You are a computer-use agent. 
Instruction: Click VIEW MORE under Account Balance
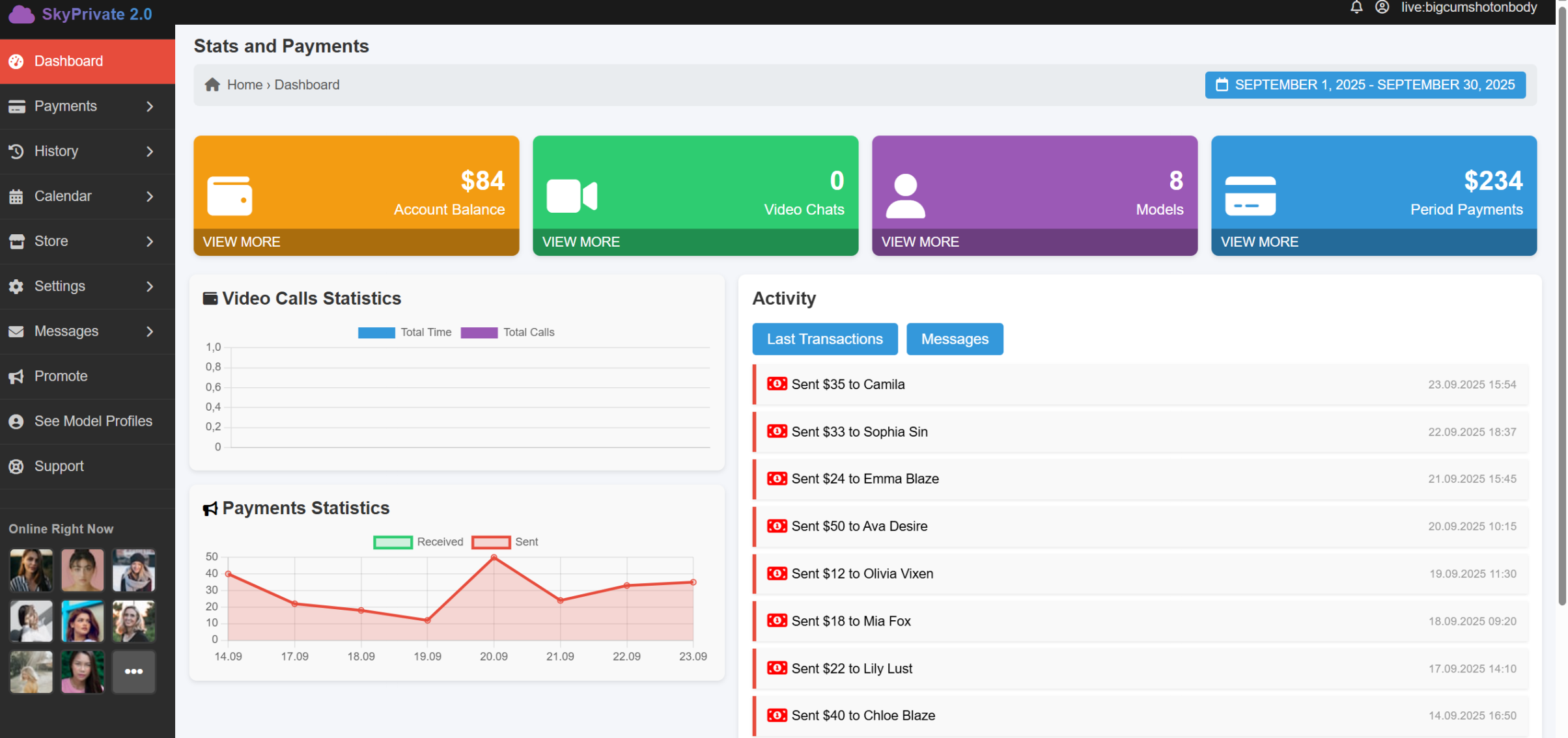pos(242,241)
